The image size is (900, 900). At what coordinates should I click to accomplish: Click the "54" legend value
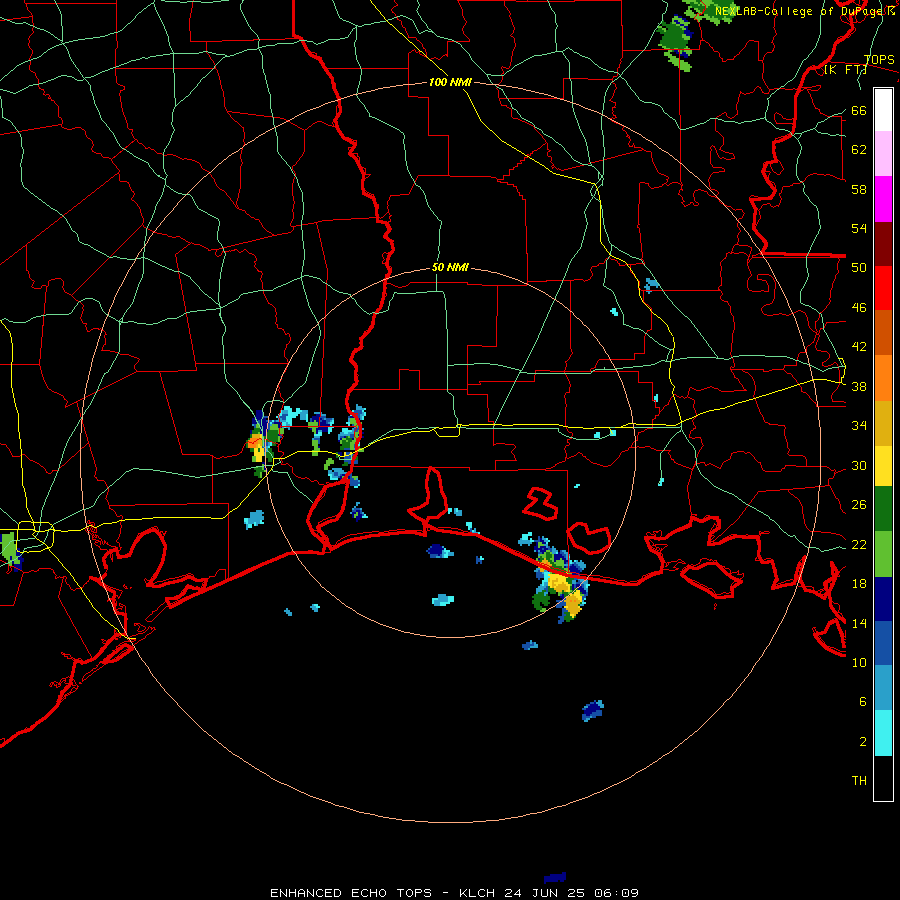pos(859,228)
